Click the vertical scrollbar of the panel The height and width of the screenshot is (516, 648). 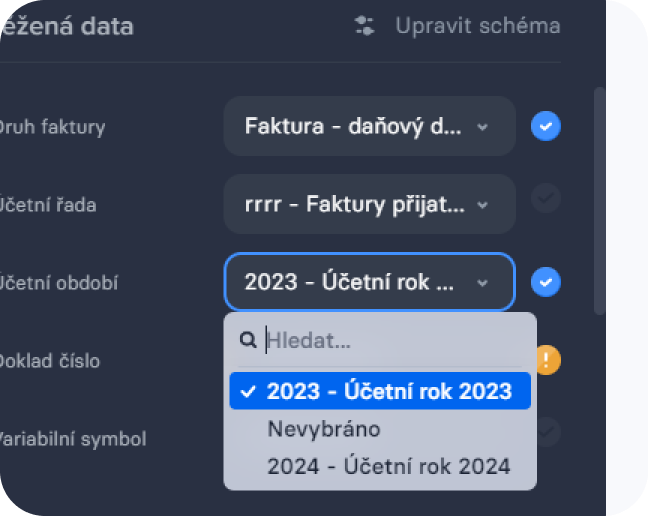(600, 200)
